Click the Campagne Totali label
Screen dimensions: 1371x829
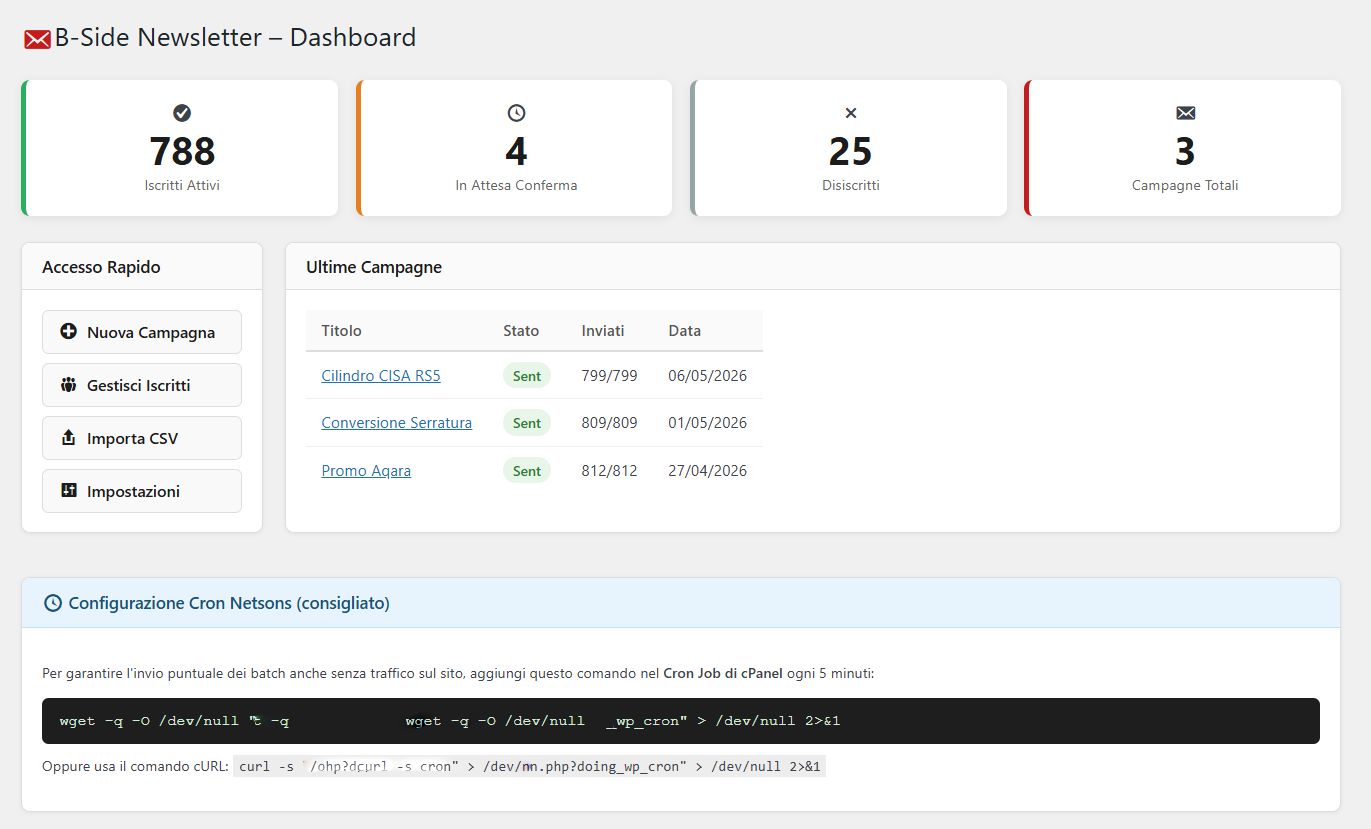pyautogui.click(x=1185, y=185)
